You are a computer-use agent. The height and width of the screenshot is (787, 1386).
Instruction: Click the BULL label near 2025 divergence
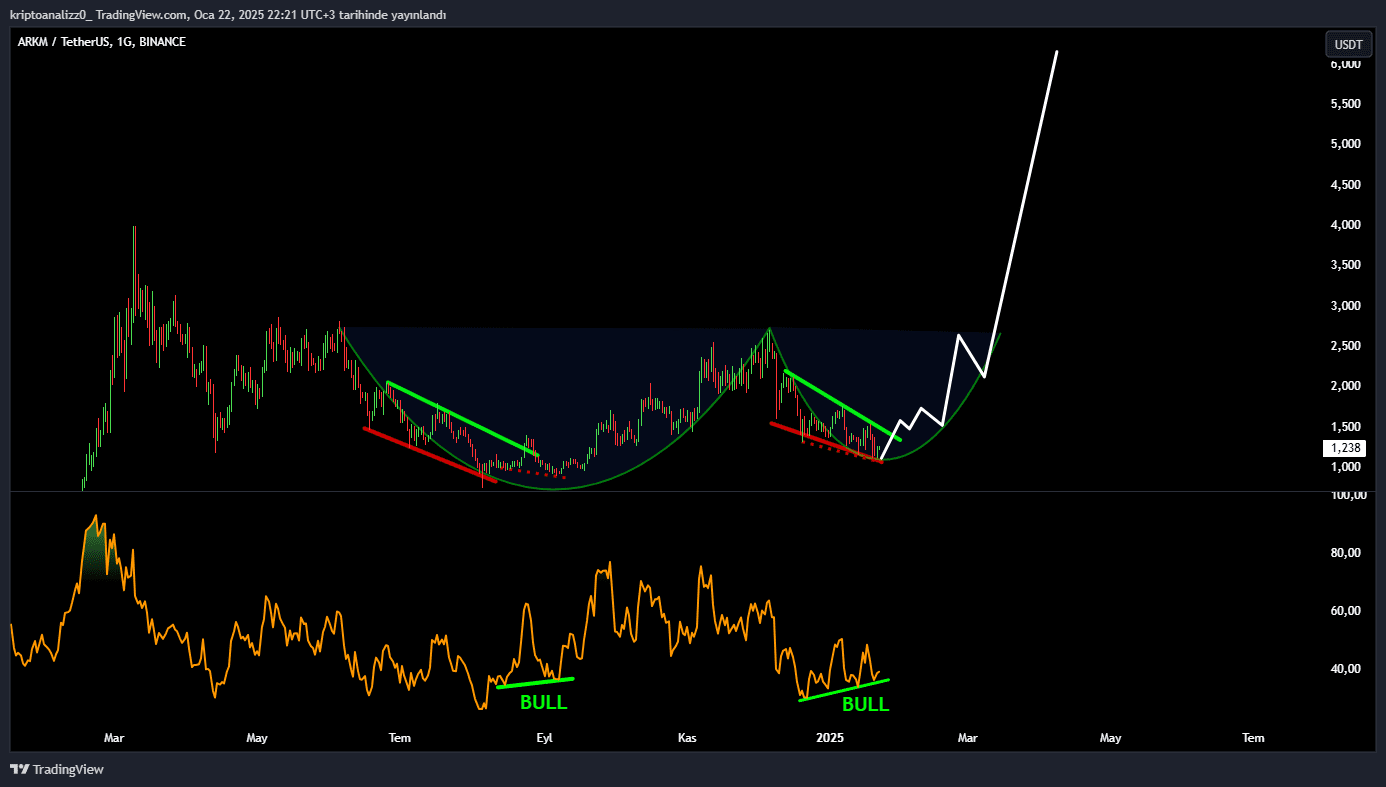point(865,705)
